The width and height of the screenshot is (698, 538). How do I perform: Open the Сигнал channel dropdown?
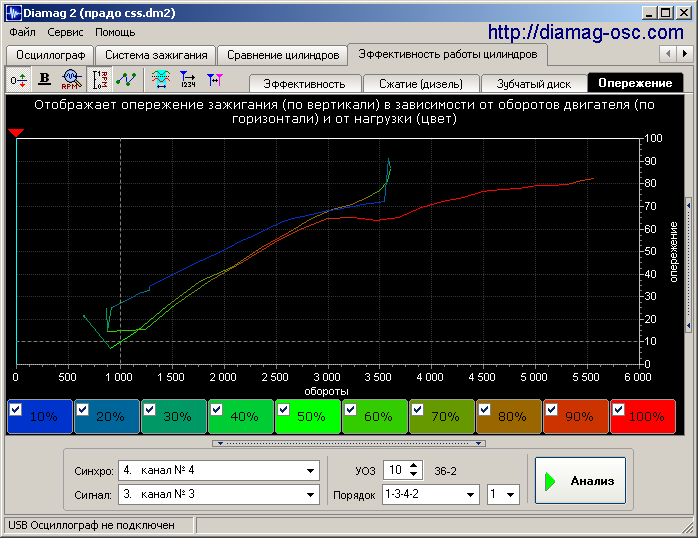click(310, 494)
